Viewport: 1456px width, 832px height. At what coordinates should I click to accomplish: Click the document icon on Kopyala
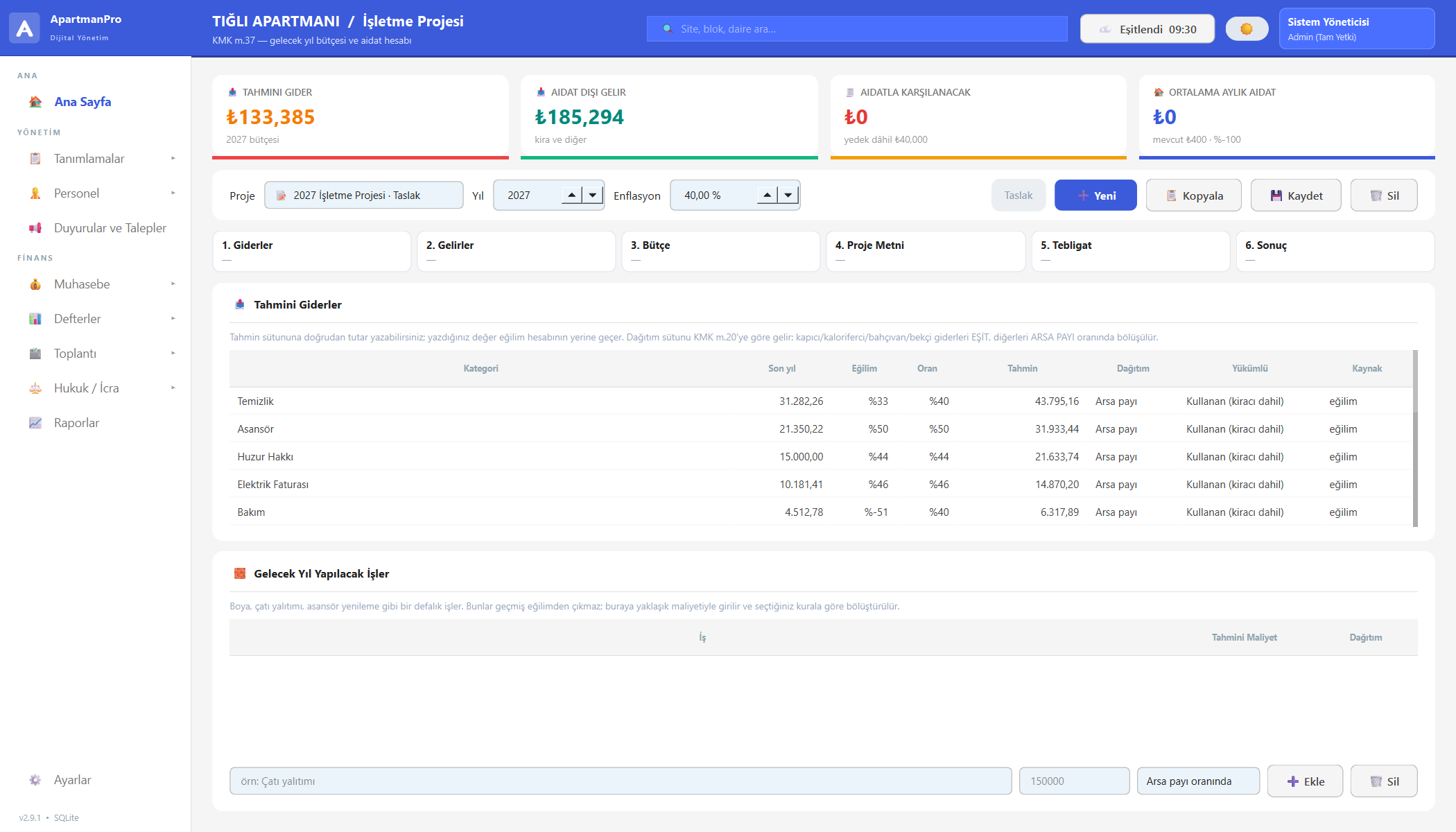point(1172,196)
